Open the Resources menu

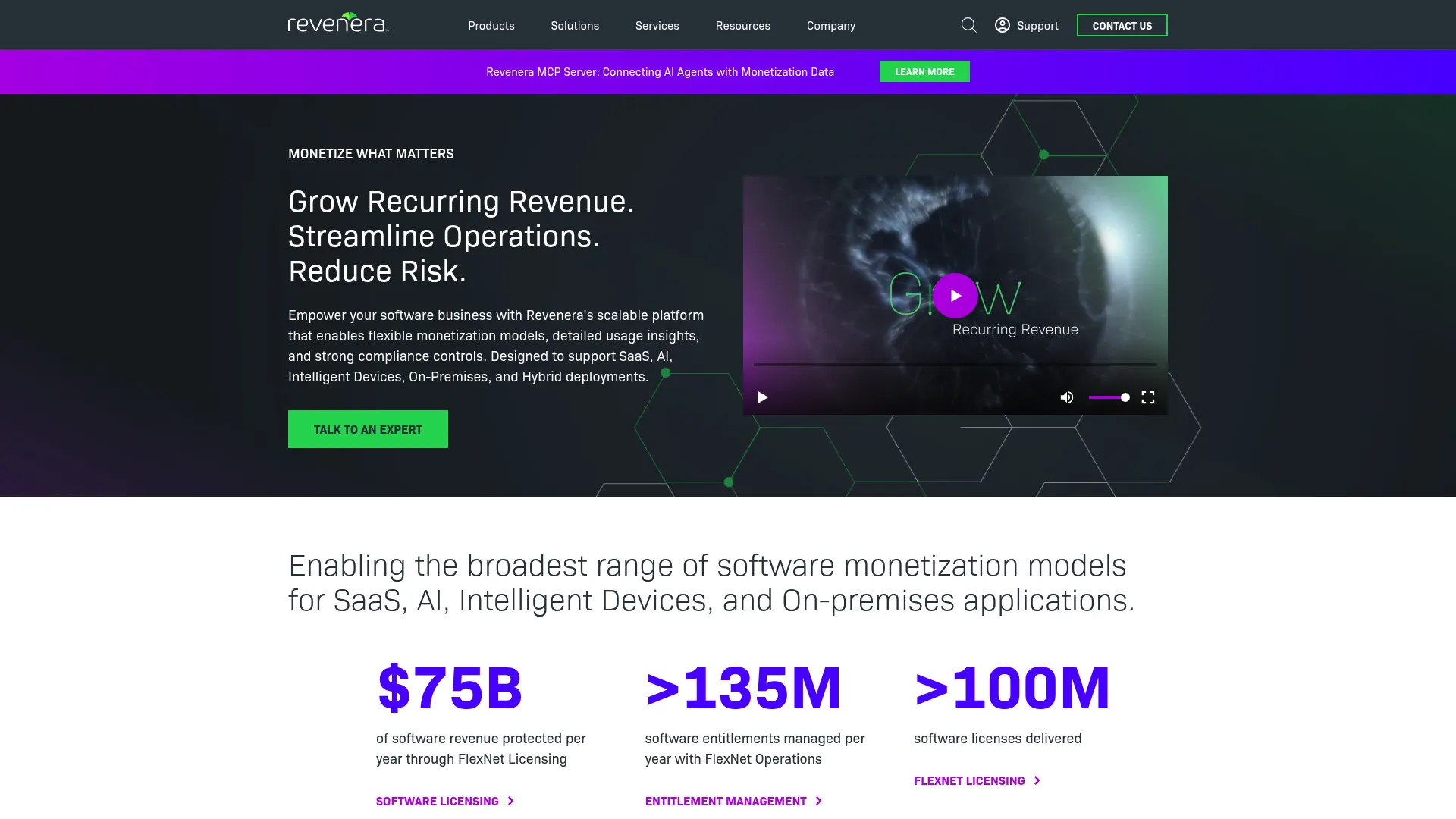743,25
